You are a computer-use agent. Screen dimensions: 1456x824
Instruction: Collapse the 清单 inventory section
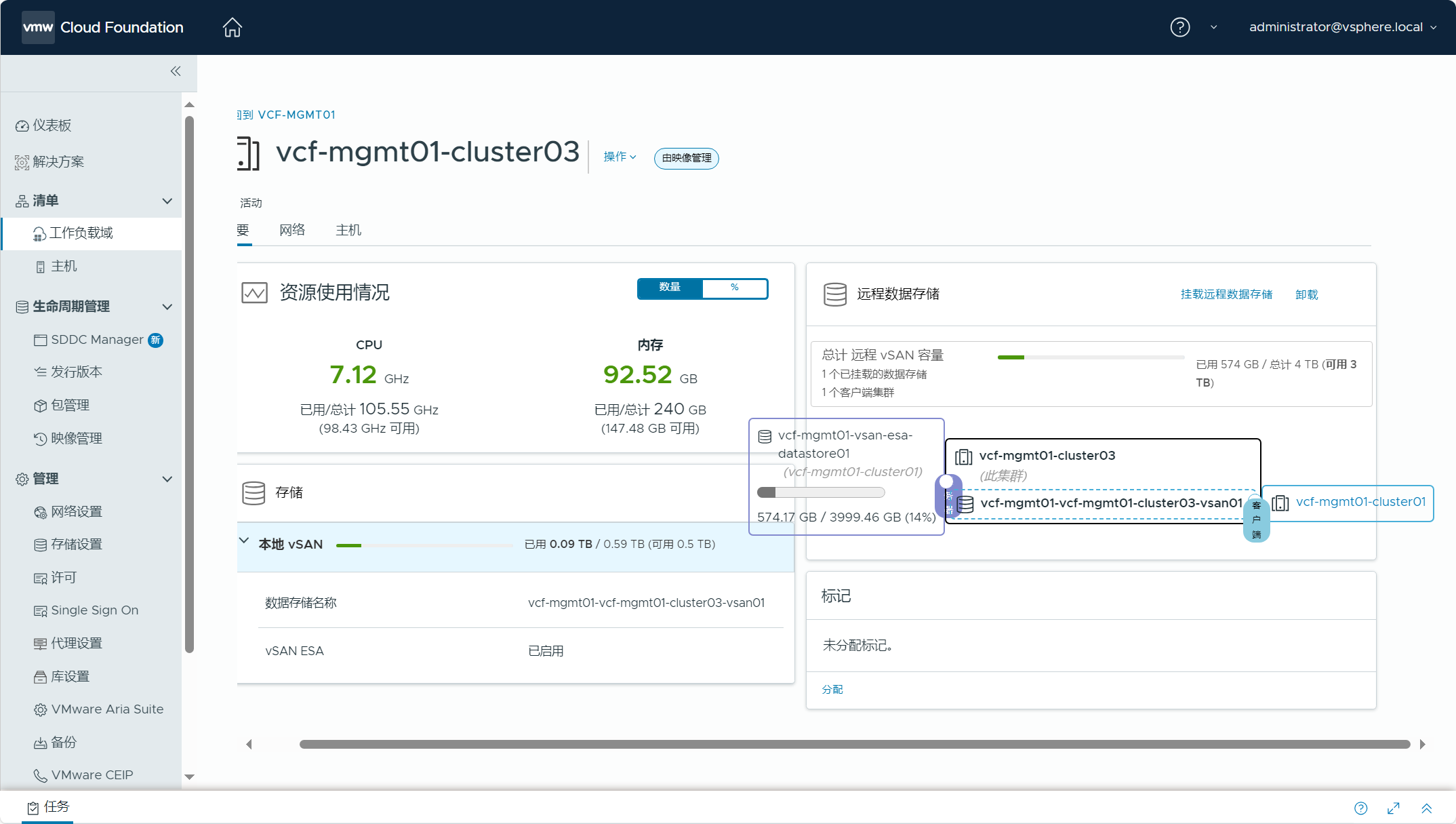[167, 201]
